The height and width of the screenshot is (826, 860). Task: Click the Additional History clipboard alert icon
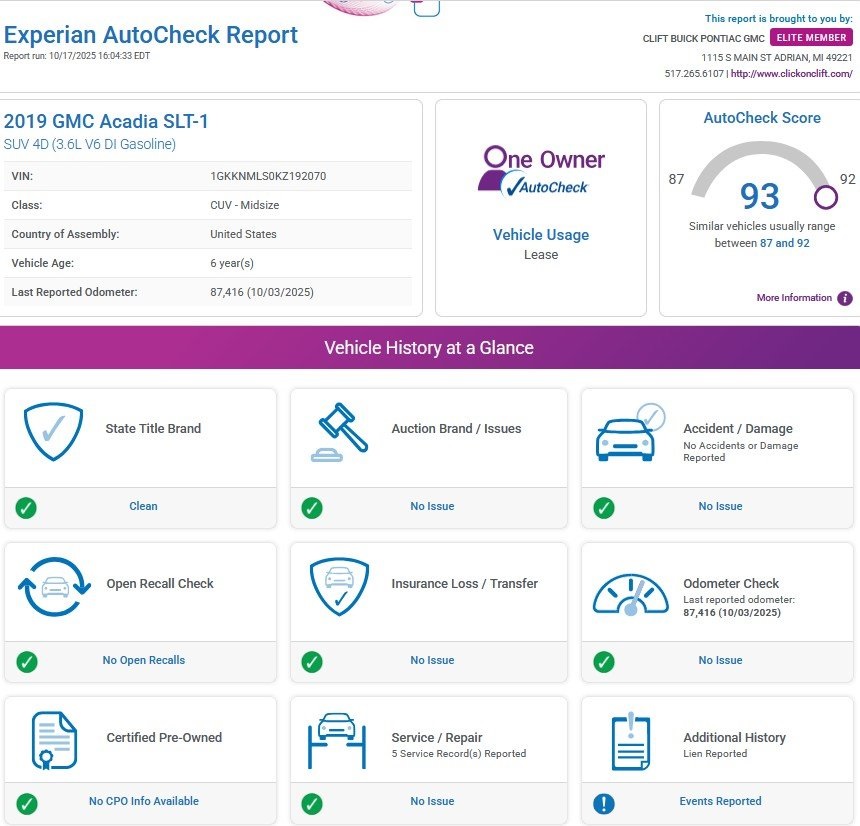[x=630, y=741]
